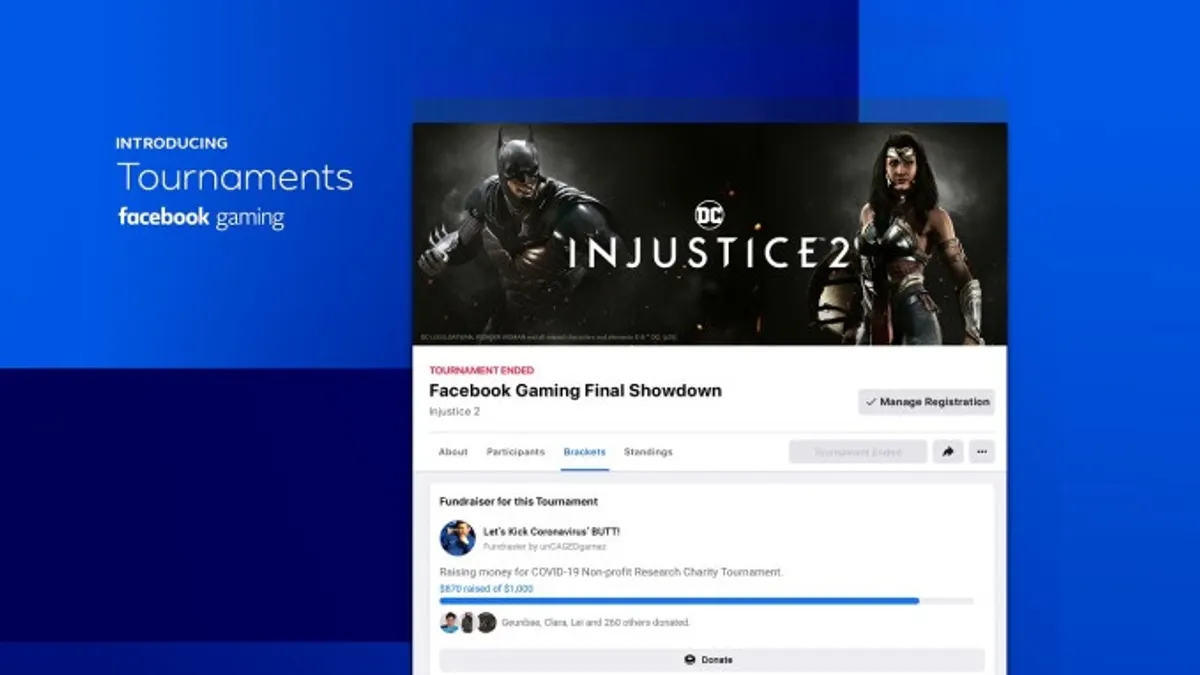This screenshot has height=675, width=1200.
Task: Open the Let's Kick Coronavirus' BUTT! fundraiser
Action: coord(551,531)
